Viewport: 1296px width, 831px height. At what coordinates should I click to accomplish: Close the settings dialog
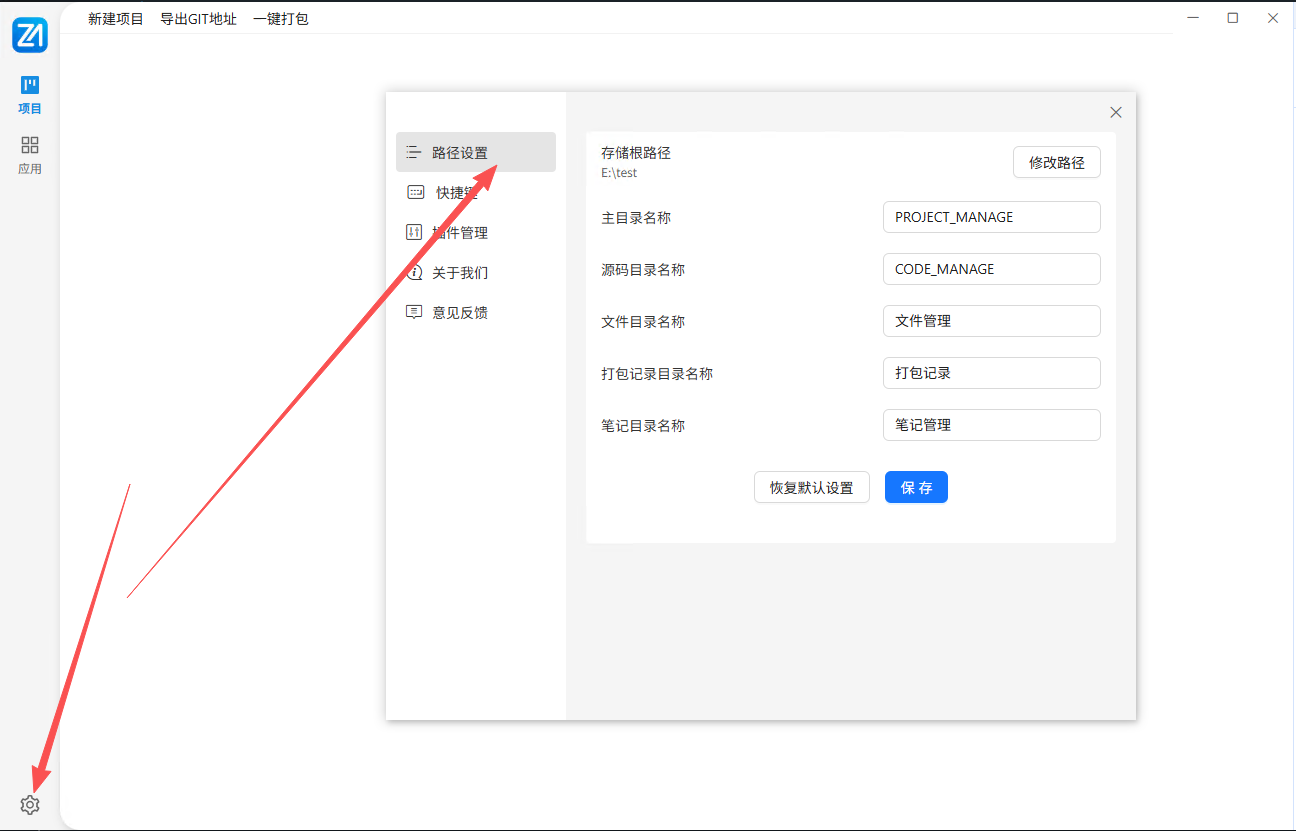[x=1115, y=112]
